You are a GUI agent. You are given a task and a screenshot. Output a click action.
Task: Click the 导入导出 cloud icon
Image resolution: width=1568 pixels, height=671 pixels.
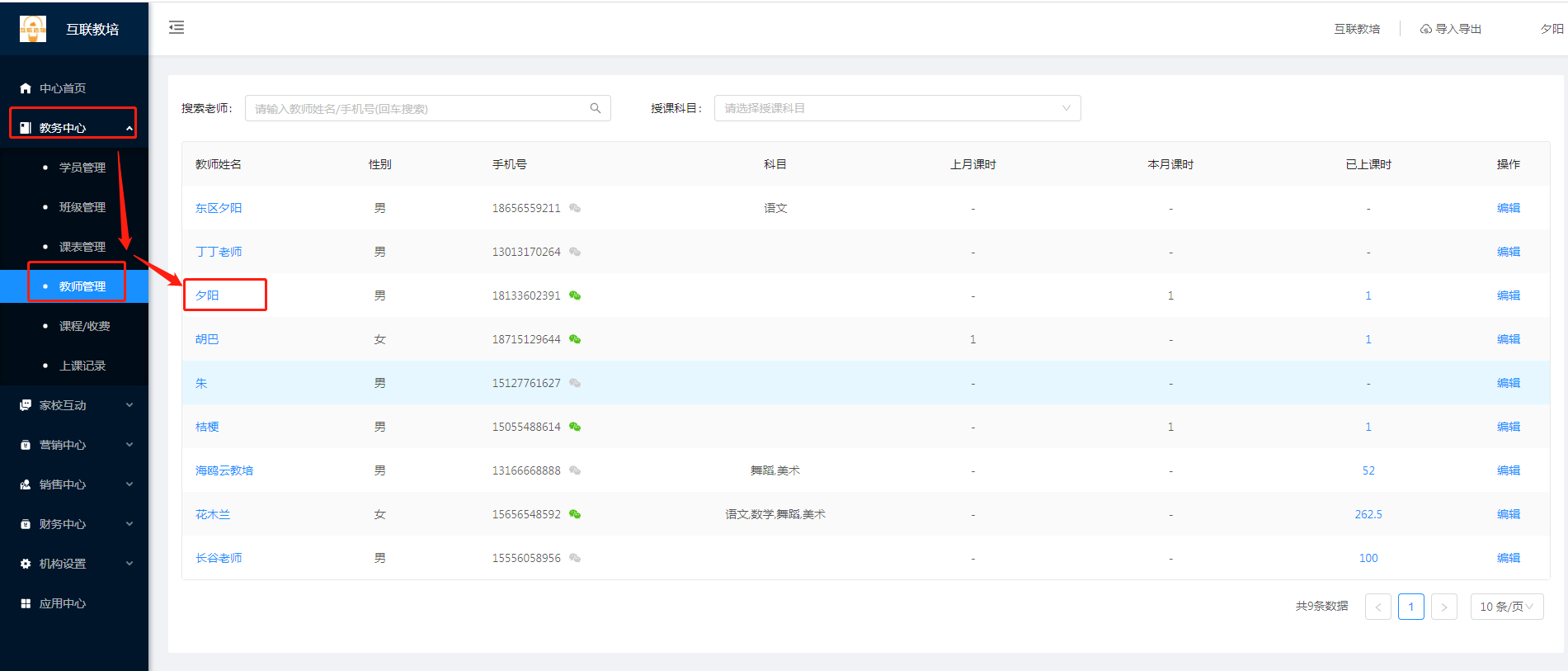1426,29
